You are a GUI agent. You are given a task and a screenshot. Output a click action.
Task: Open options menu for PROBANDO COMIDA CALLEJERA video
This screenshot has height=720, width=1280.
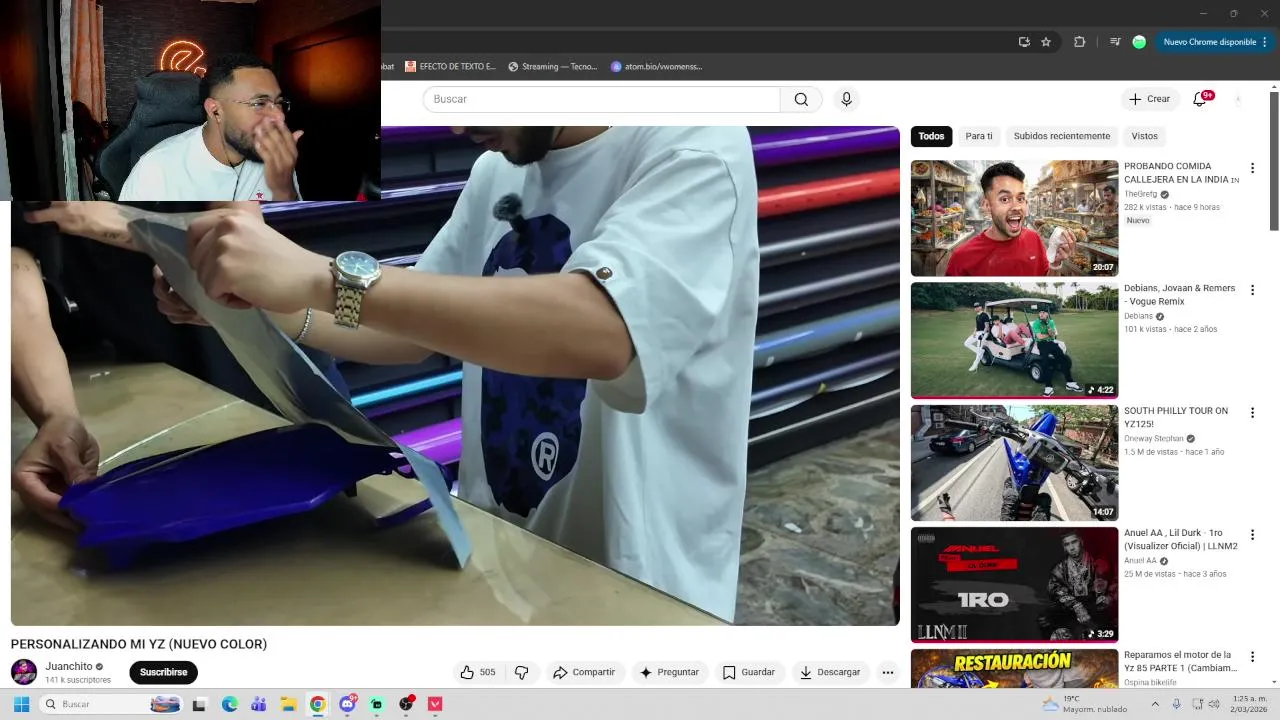pyautogui.click(x=1252, y=168)
